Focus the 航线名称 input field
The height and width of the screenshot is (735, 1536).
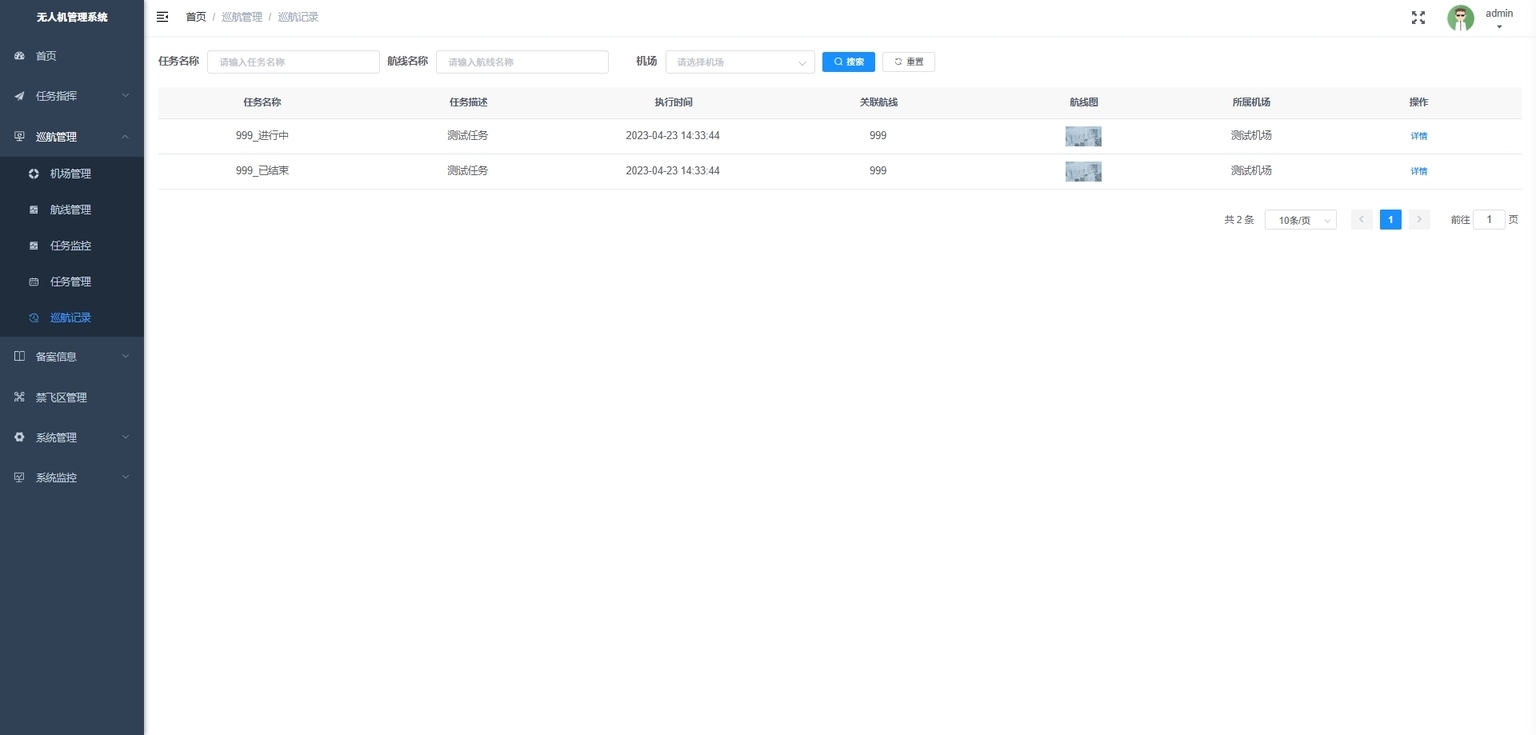[522, 62]
